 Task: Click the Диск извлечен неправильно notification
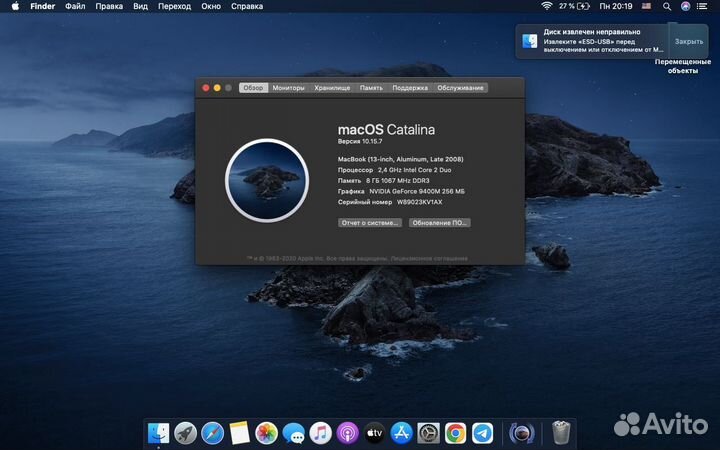click(592, 41)
